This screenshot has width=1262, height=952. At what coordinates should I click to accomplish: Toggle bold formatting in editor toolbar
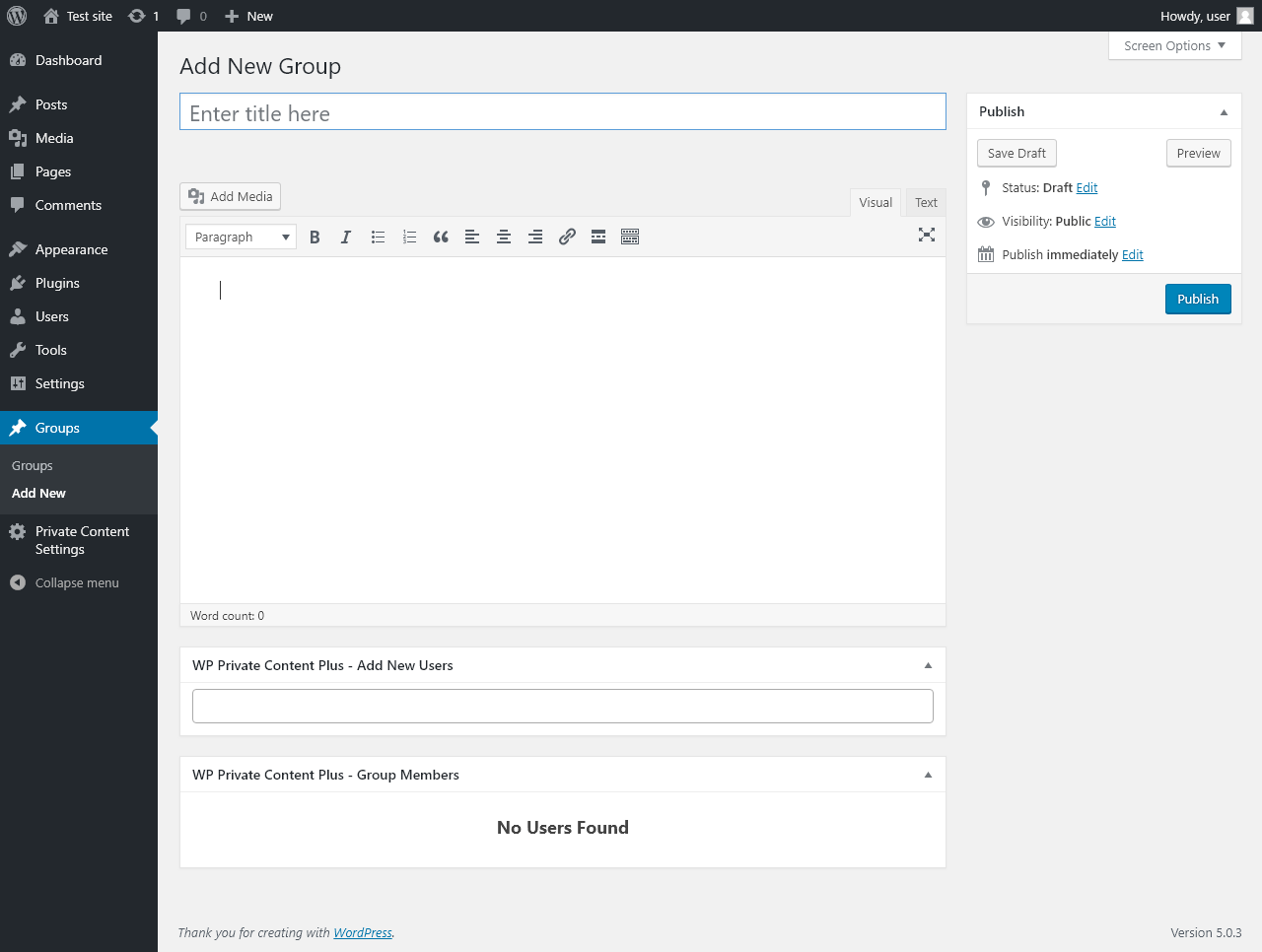(x=315, y=237)
